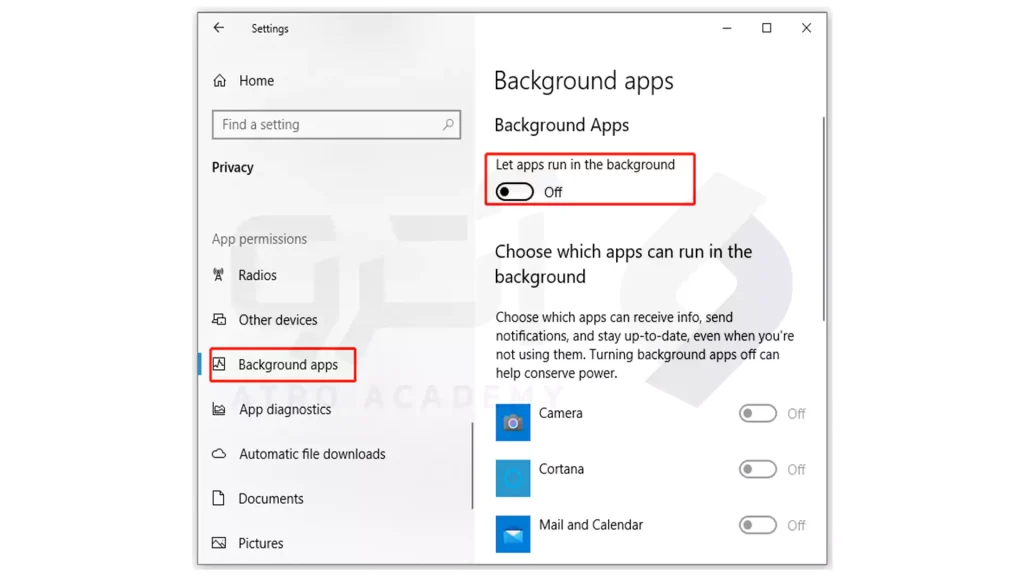The width and height of the screenshot is (1024, 576).
Task: Click the Camera app icon
Action: pyautogui.click(x=513, y=423)
